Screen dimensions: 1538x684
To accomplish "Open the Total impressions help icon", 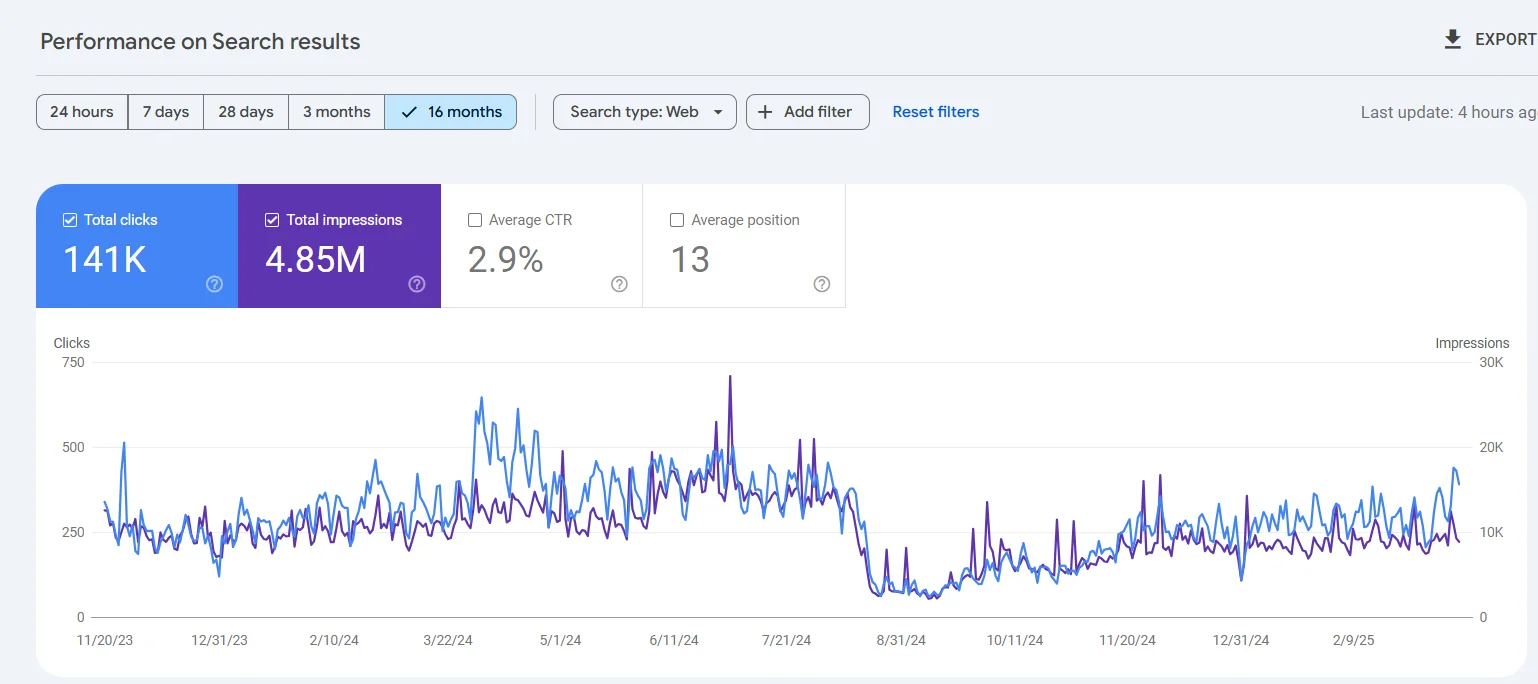I will coord(417,284).
